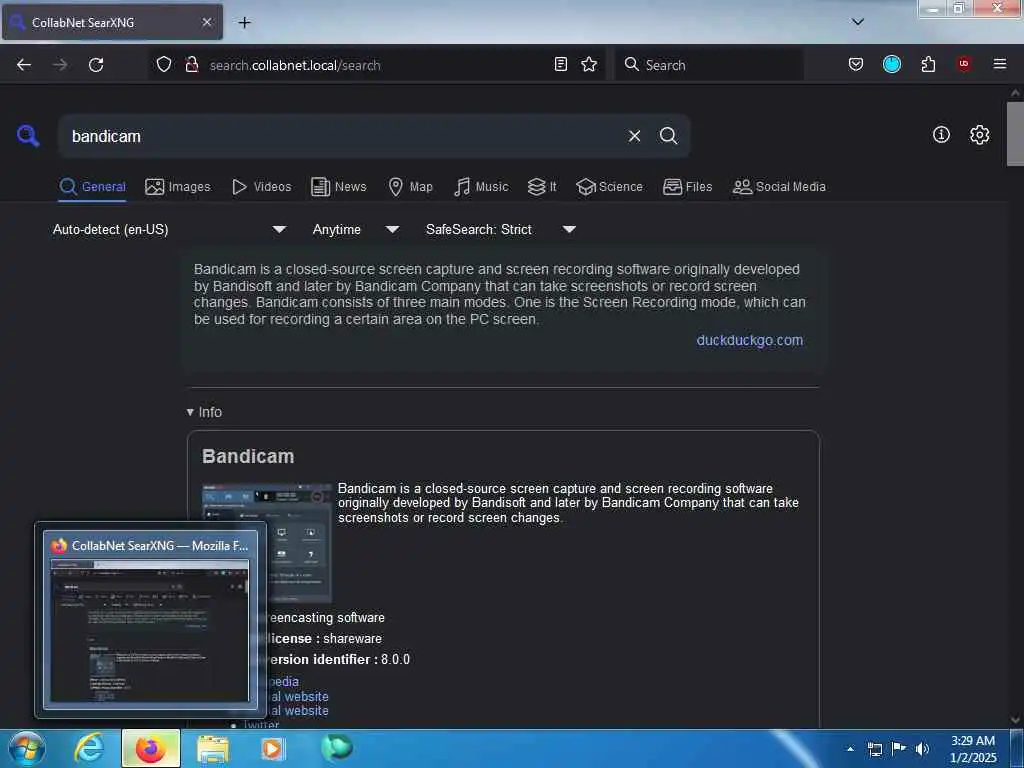Collapse the Info section
1024x768 pixels.
click(x=204, y=412)
